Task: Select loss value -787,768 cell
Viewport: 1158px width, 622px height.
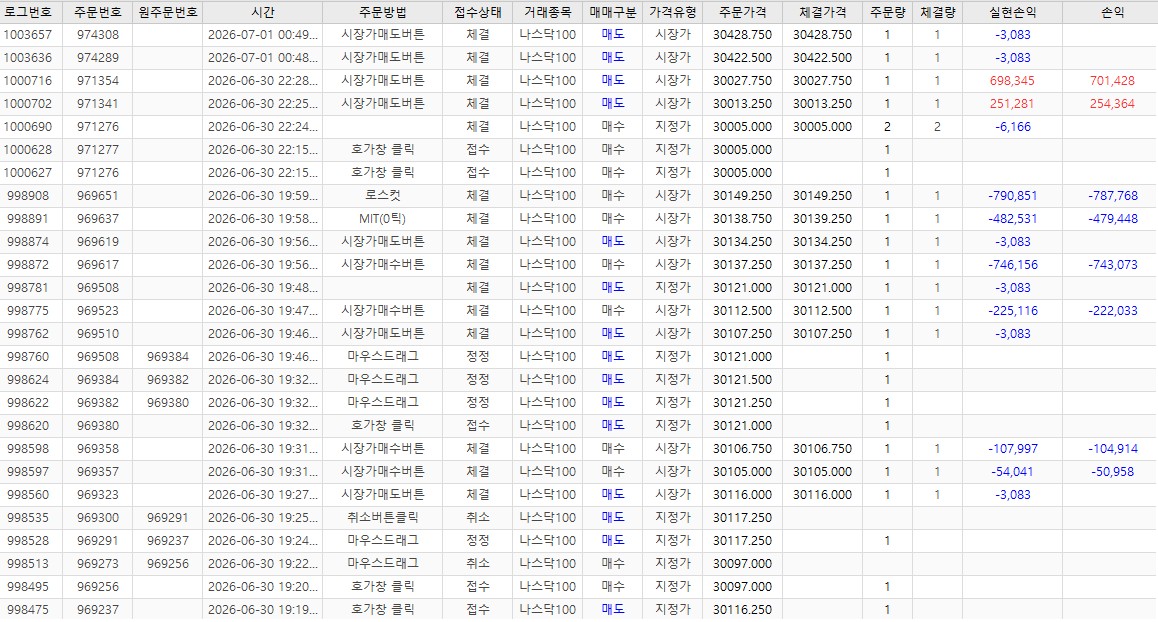Action: click(x=1112, y=196)
